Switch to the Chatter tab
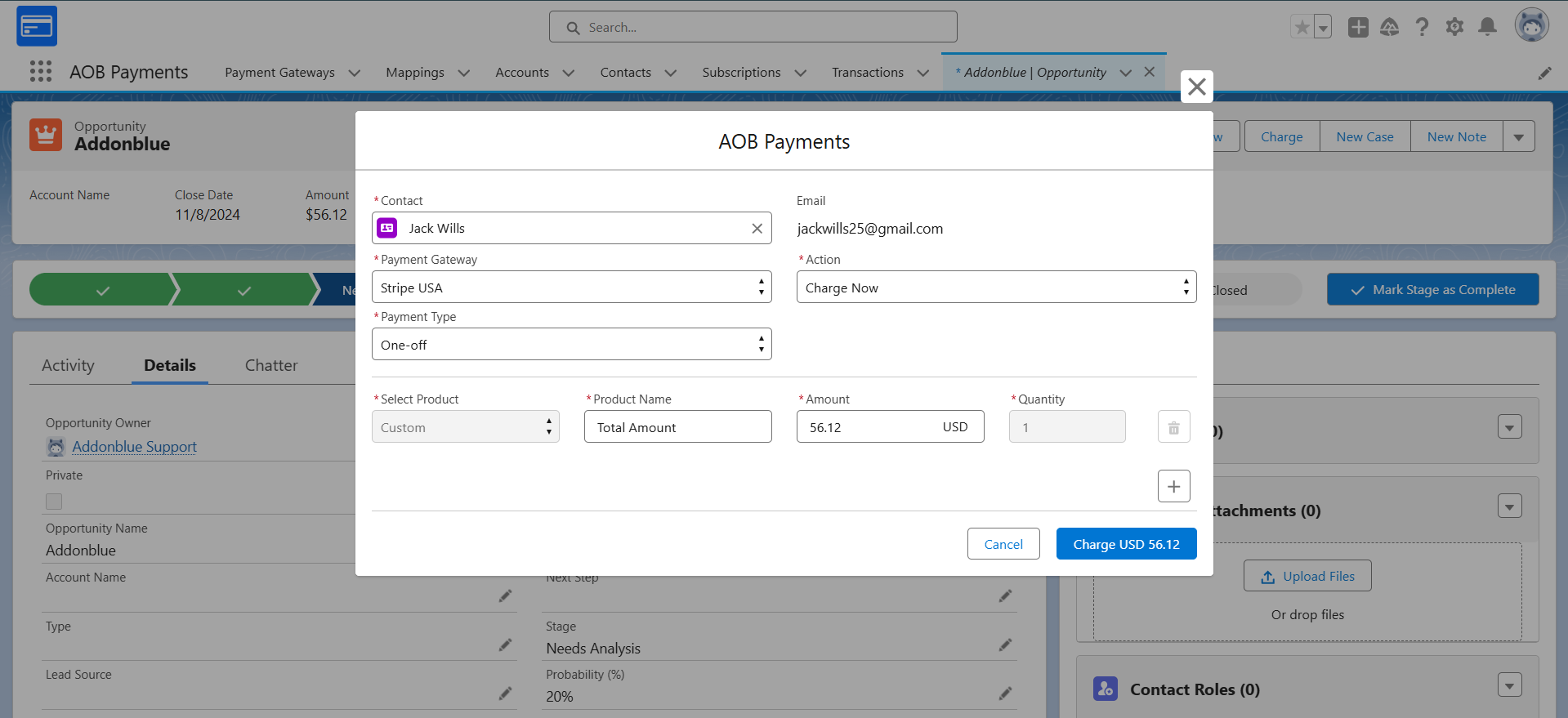This screenshot has width=1568, height=718. [x=271, y=366]
